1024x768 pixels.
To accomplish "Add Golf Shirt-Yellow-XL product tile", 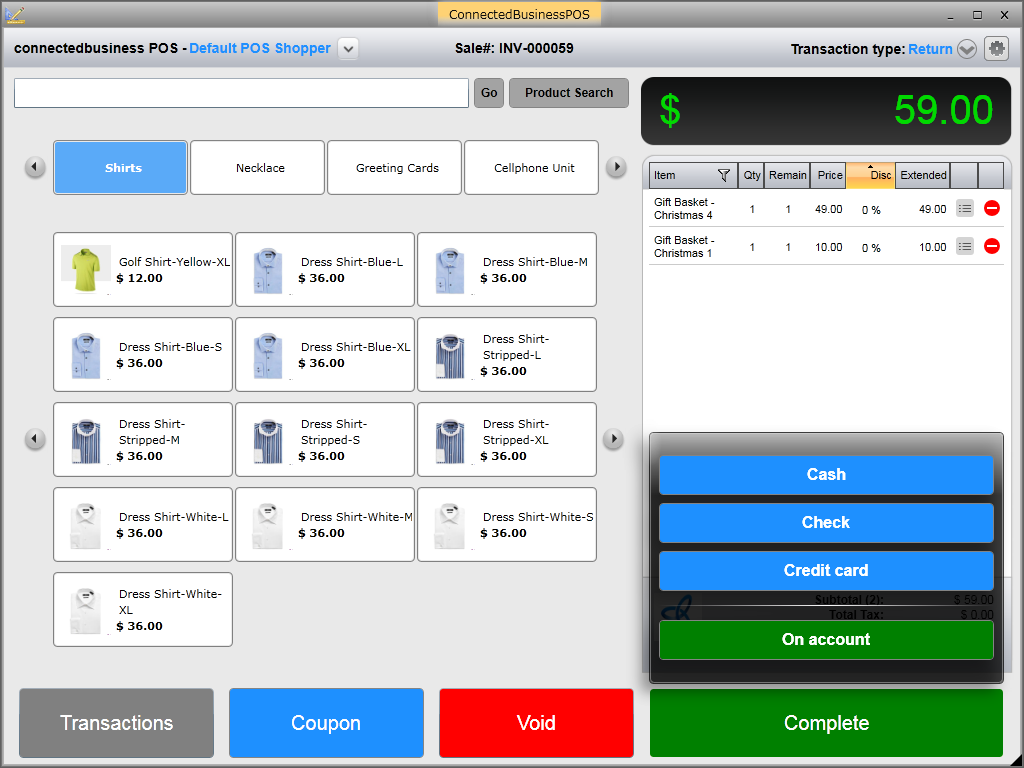I will (x=143, y=270).
